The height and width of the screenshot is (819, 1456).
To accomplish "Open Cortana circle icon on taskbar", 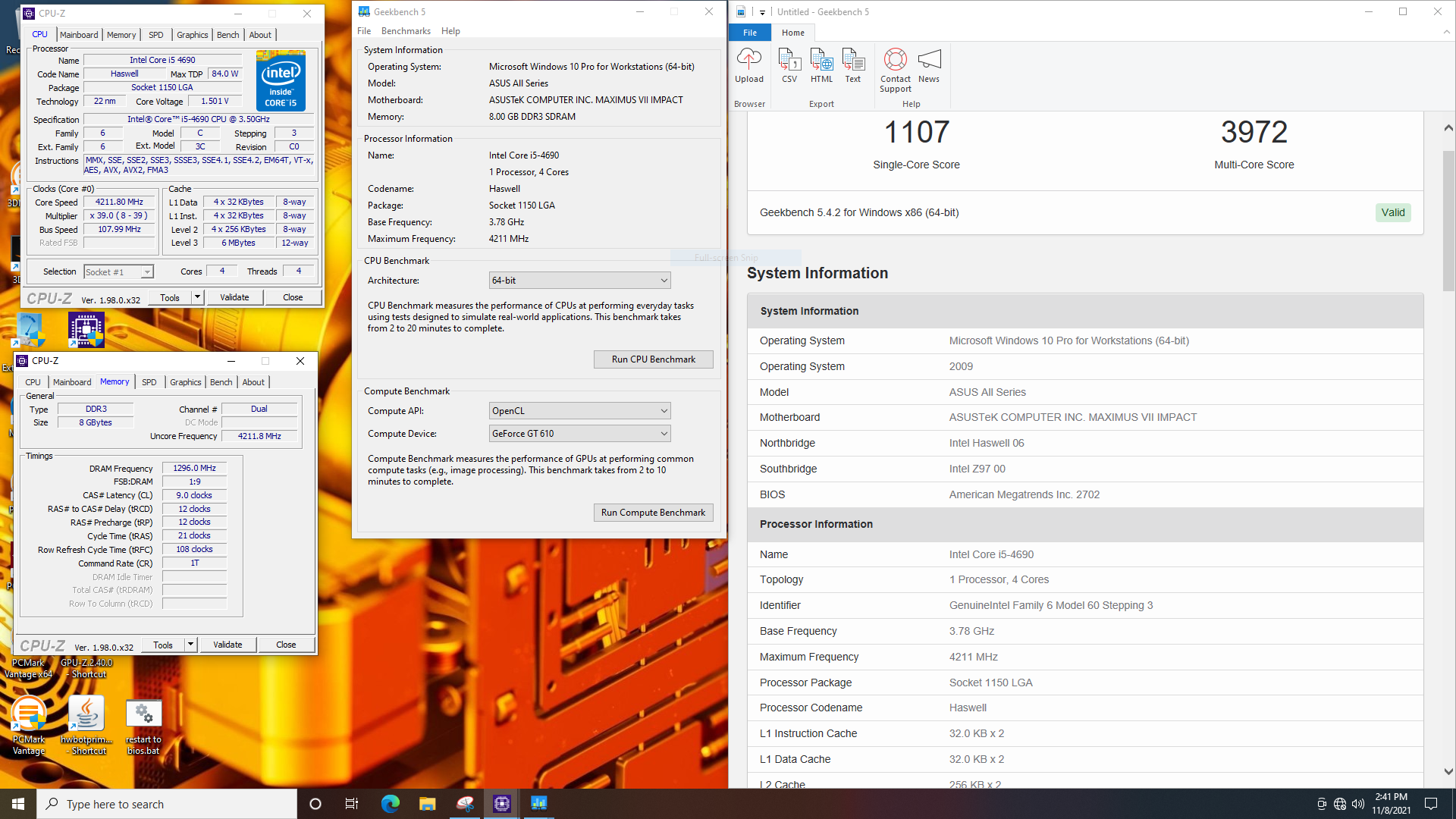I will [x=315, y=804].
